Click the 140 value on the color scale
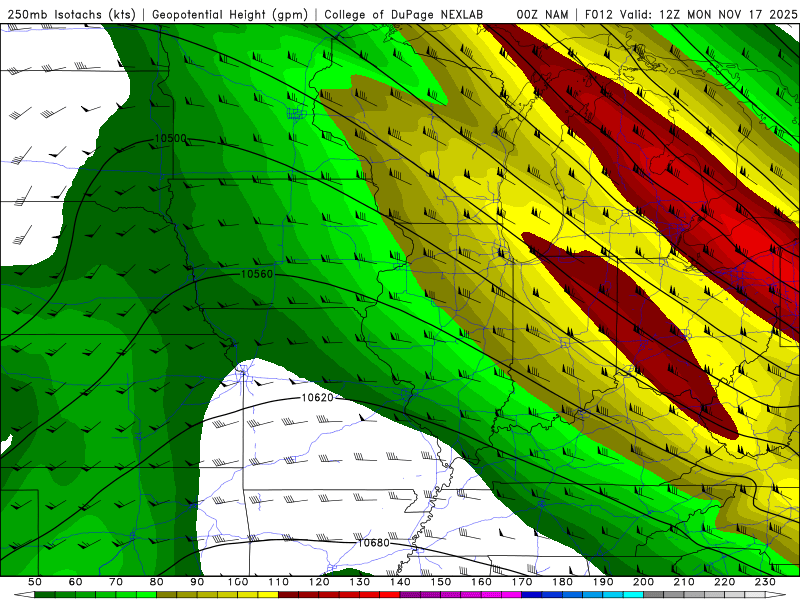 (400, 582)
